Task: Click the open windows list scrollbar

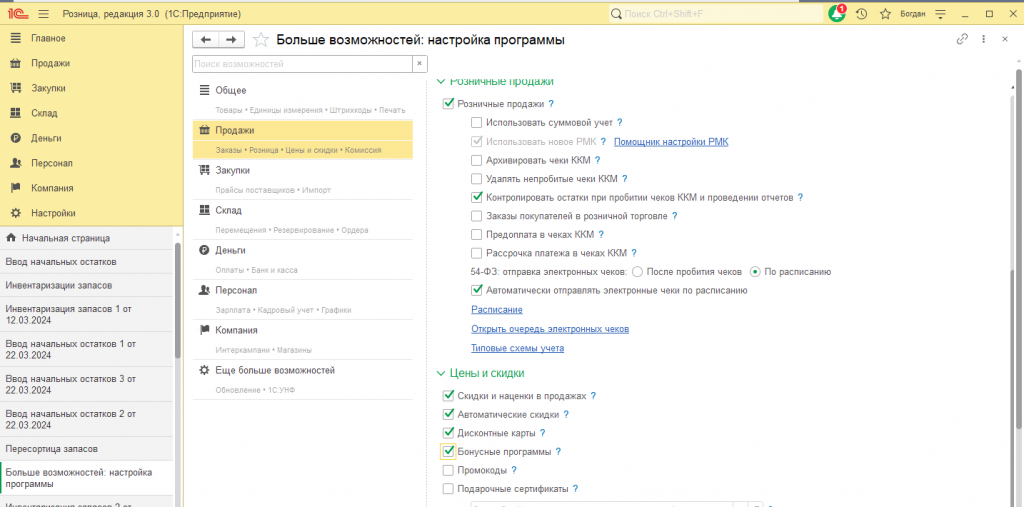Action: pos(178,301)
